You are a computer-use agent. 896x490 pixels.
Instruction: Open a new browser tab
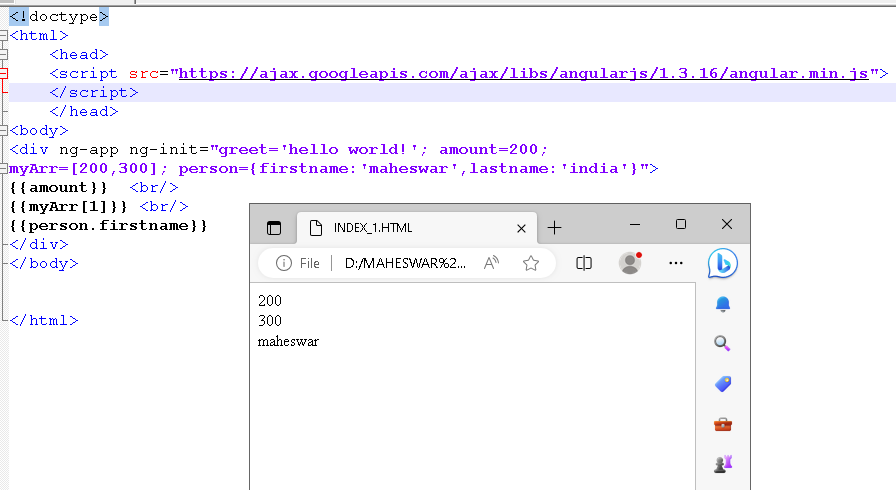click(x=555, y=228)
